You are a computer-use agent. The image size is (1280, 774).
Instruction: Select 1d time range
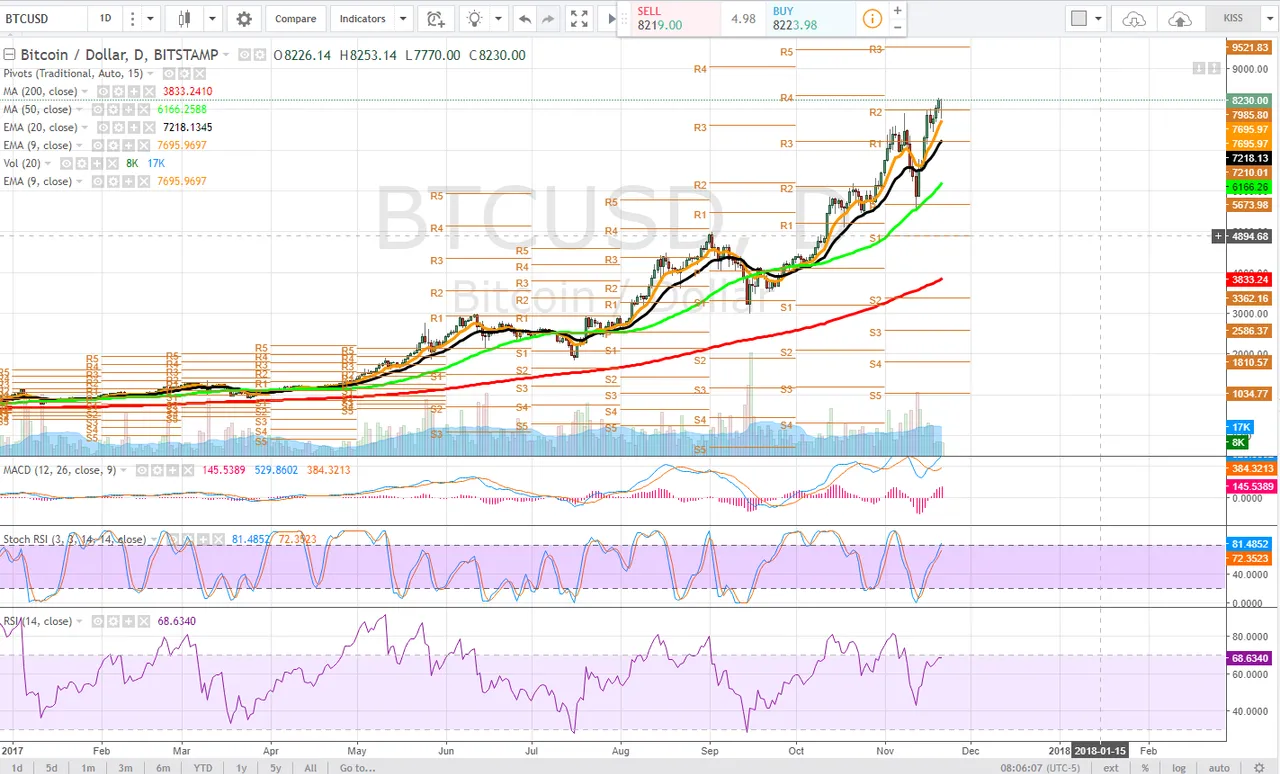(x=17, y=768)
